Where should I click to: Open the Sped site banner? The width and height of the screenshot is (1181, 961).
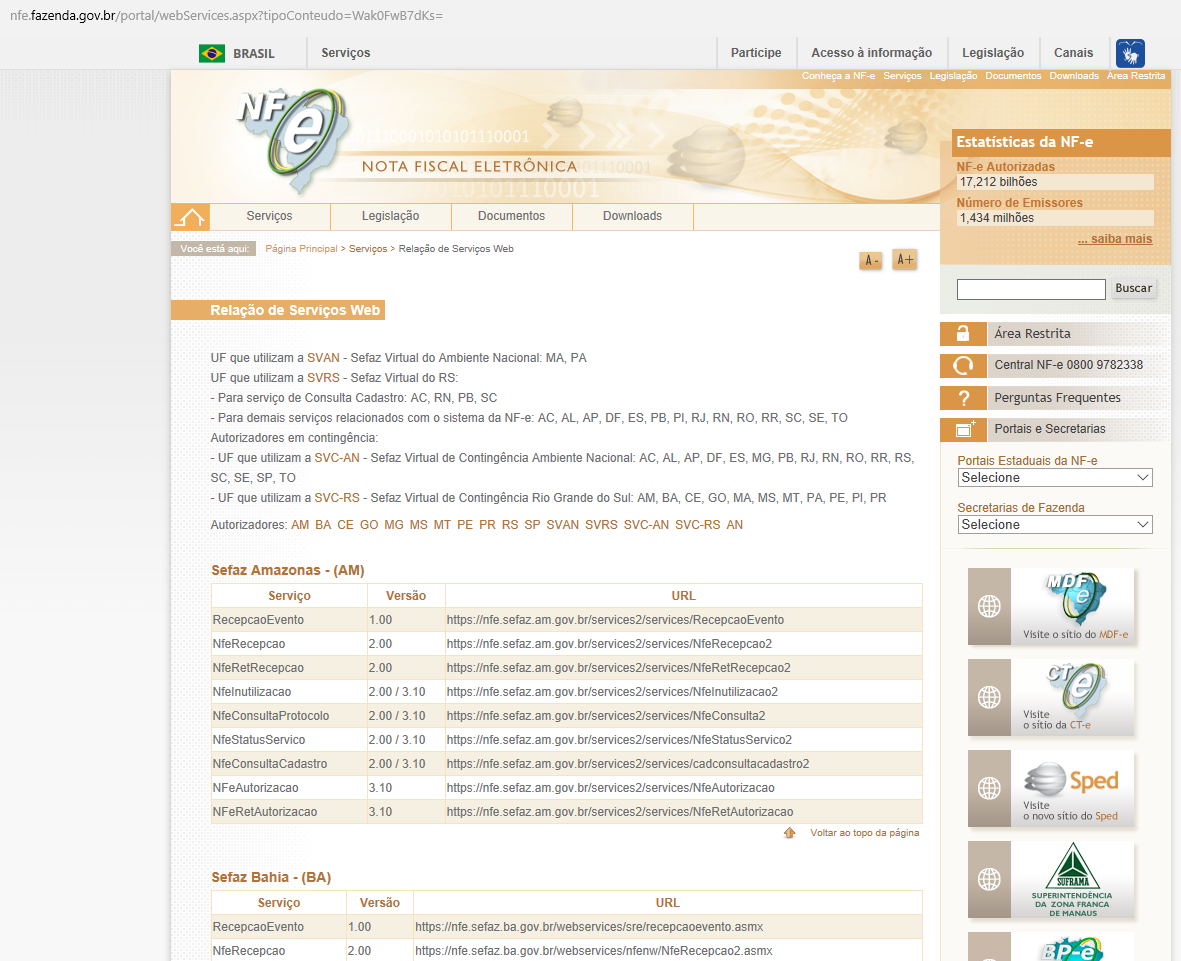[x=1051, y=789]
